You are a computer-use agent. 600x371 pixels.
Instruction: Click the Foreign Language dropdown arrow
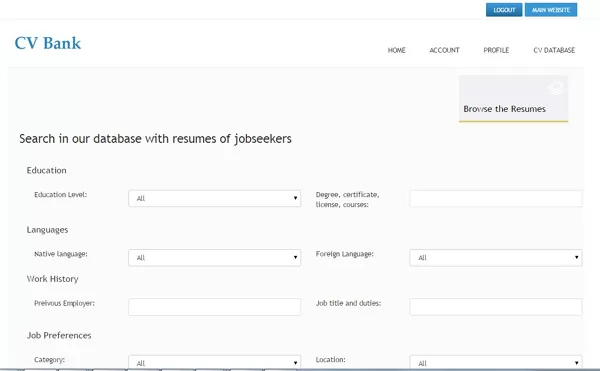click(576, 257)
